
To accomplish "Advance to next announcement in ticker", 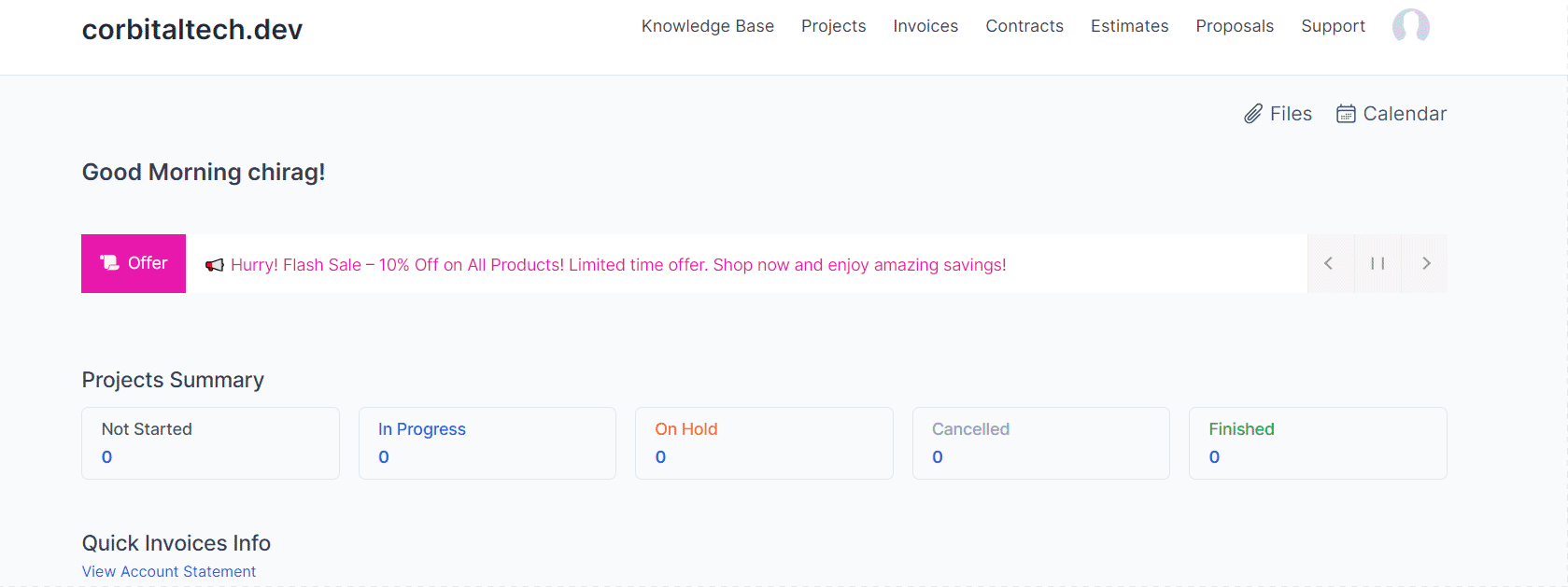I will click(1426, 263).
